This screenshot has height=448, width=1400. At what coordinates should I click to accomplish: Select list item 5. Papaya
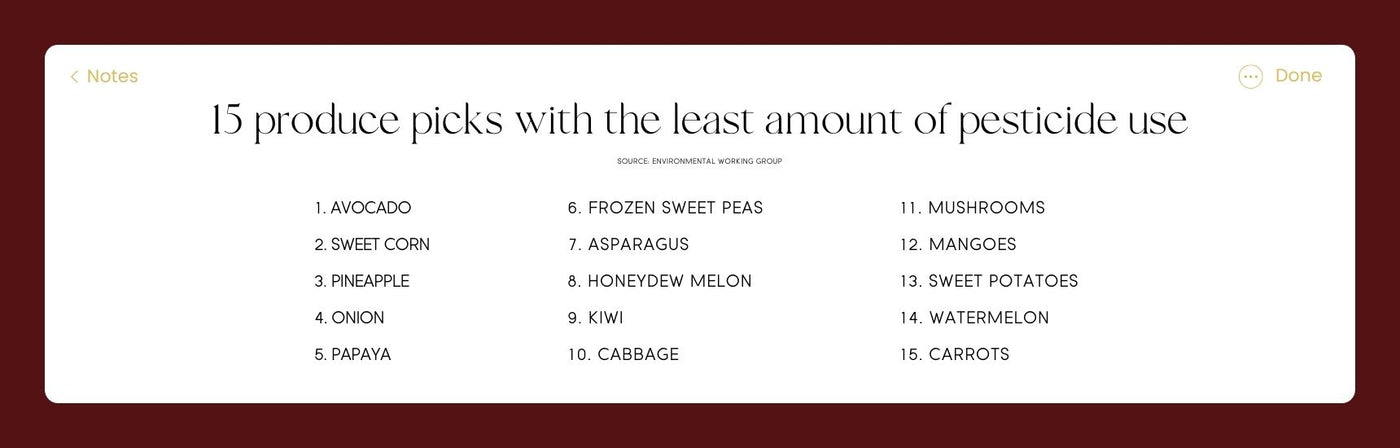pyautogui.click(x=353, y=354)
